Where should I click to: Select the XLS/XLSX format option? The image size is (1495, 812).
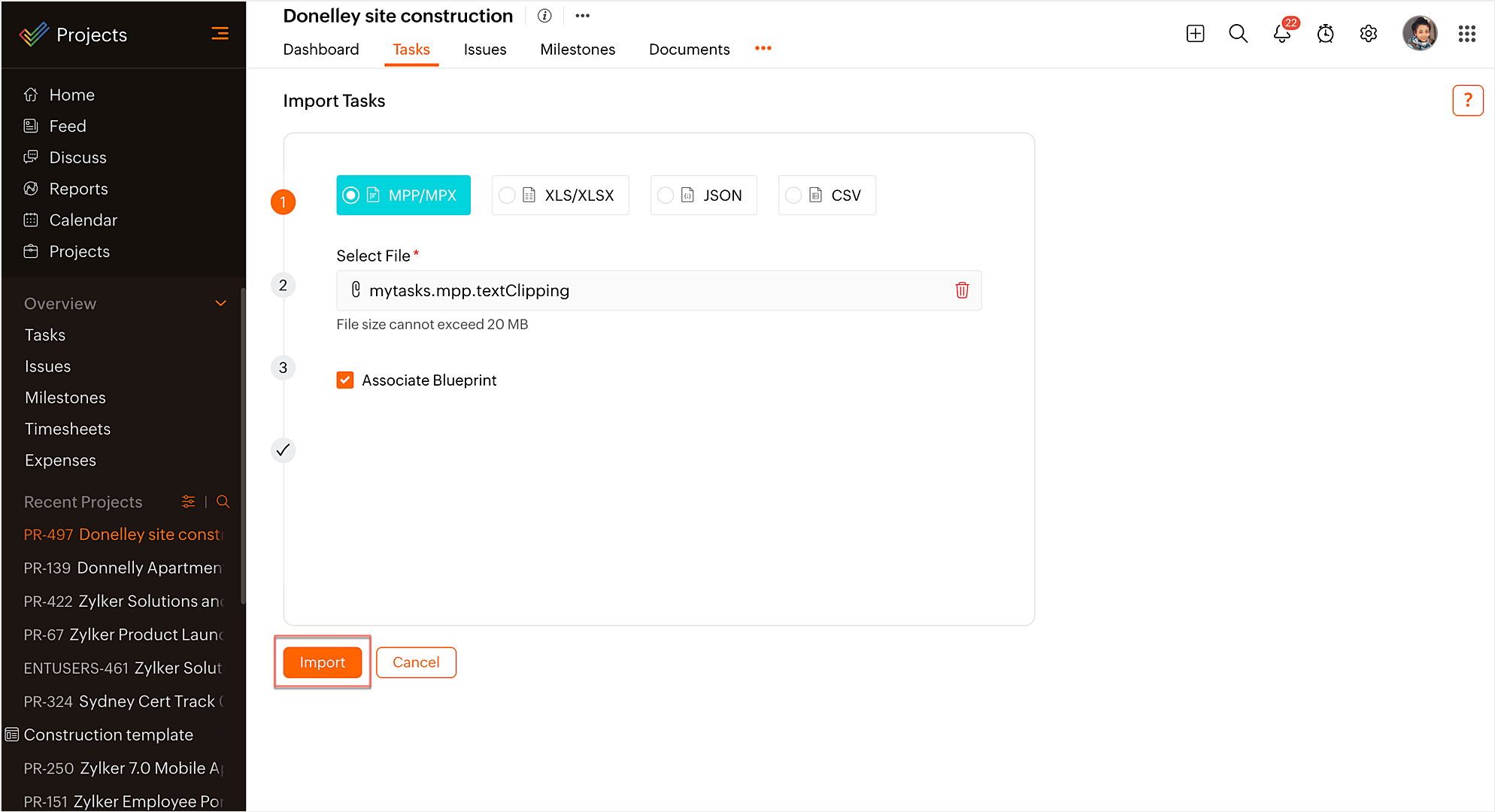point(560,195)
